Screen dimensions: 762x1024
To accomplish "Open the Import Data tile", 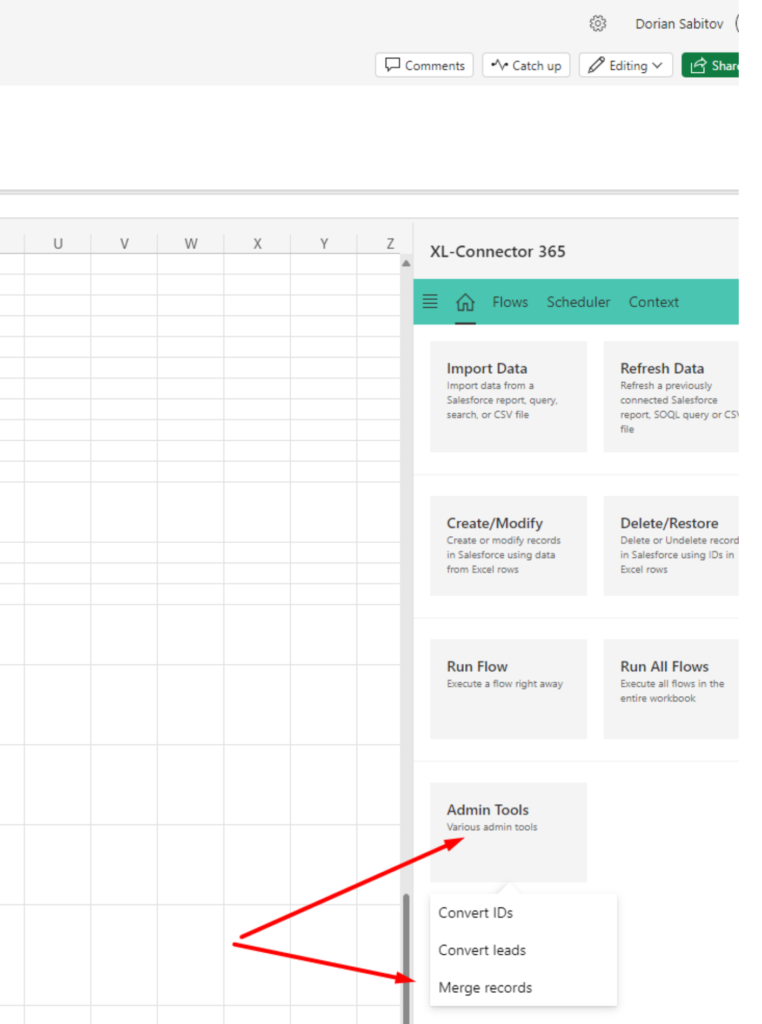I will coord(508,396).
